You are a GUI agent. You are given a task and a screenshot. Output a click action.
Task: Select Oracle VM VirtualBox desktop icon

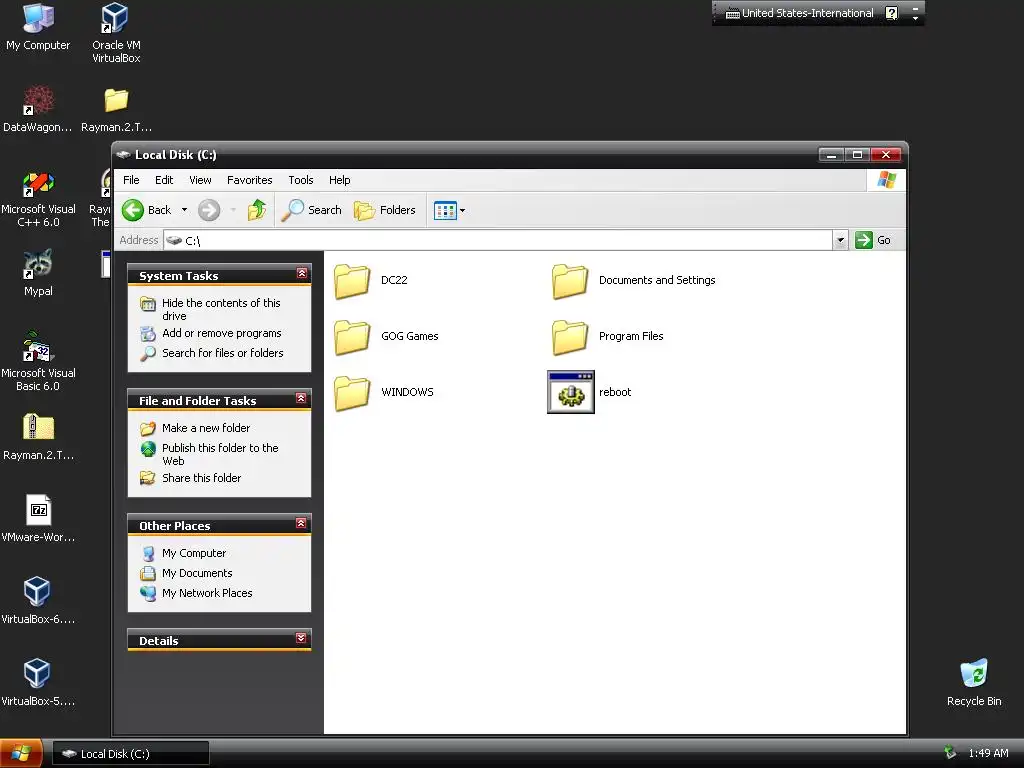pos(116,33)
